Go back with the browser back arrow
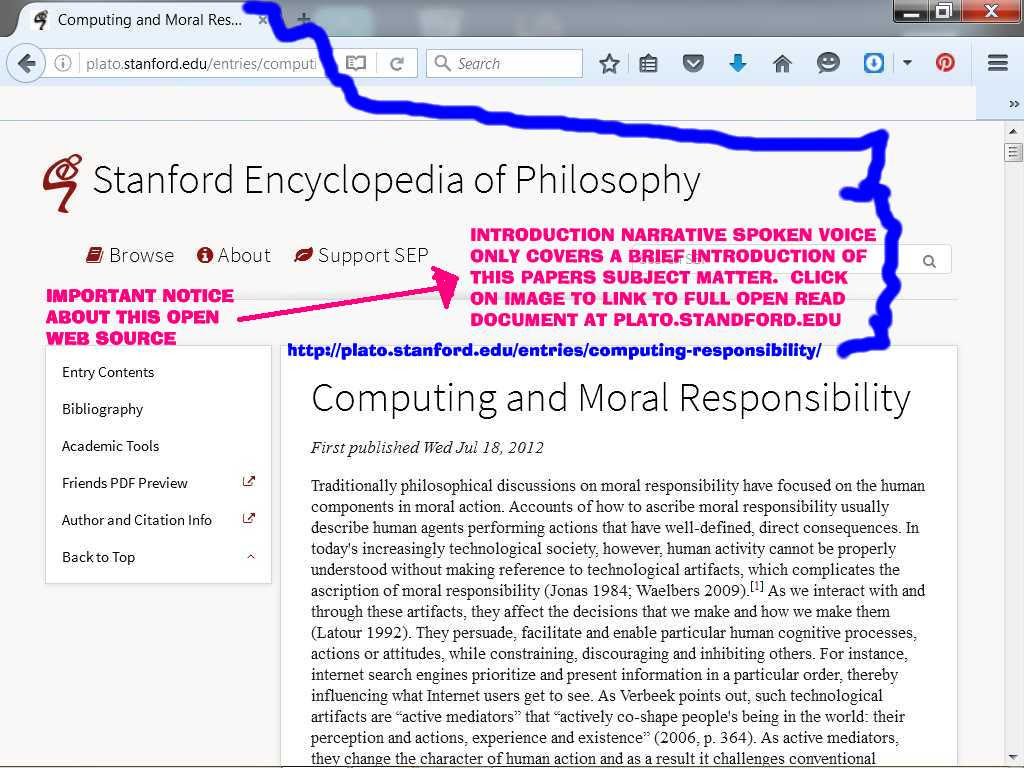 click(25, 63)
